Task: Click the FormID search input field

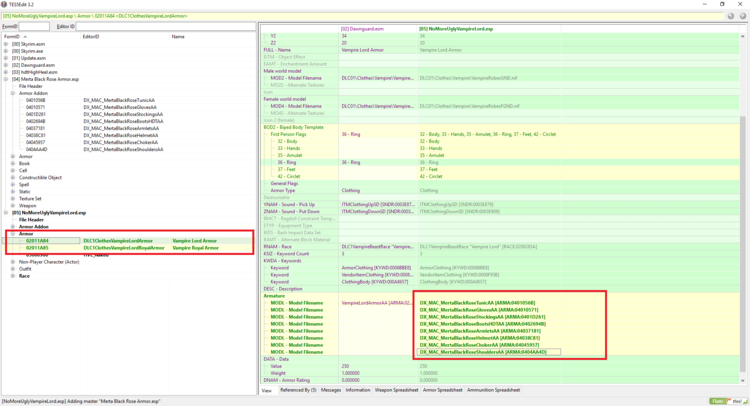Action: click(x=34, y=26)
